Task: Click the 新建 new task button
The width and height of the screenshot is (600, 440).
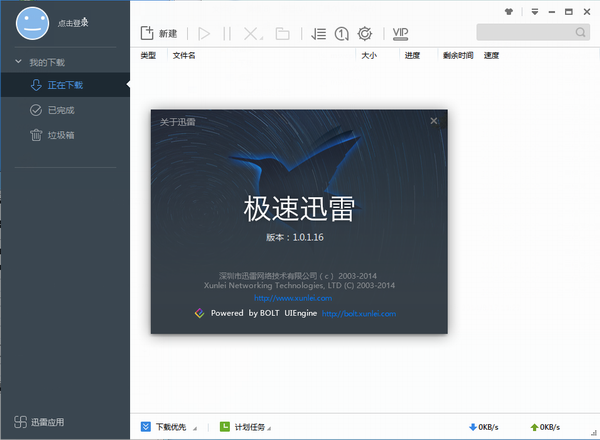Action: click(159, 34)
